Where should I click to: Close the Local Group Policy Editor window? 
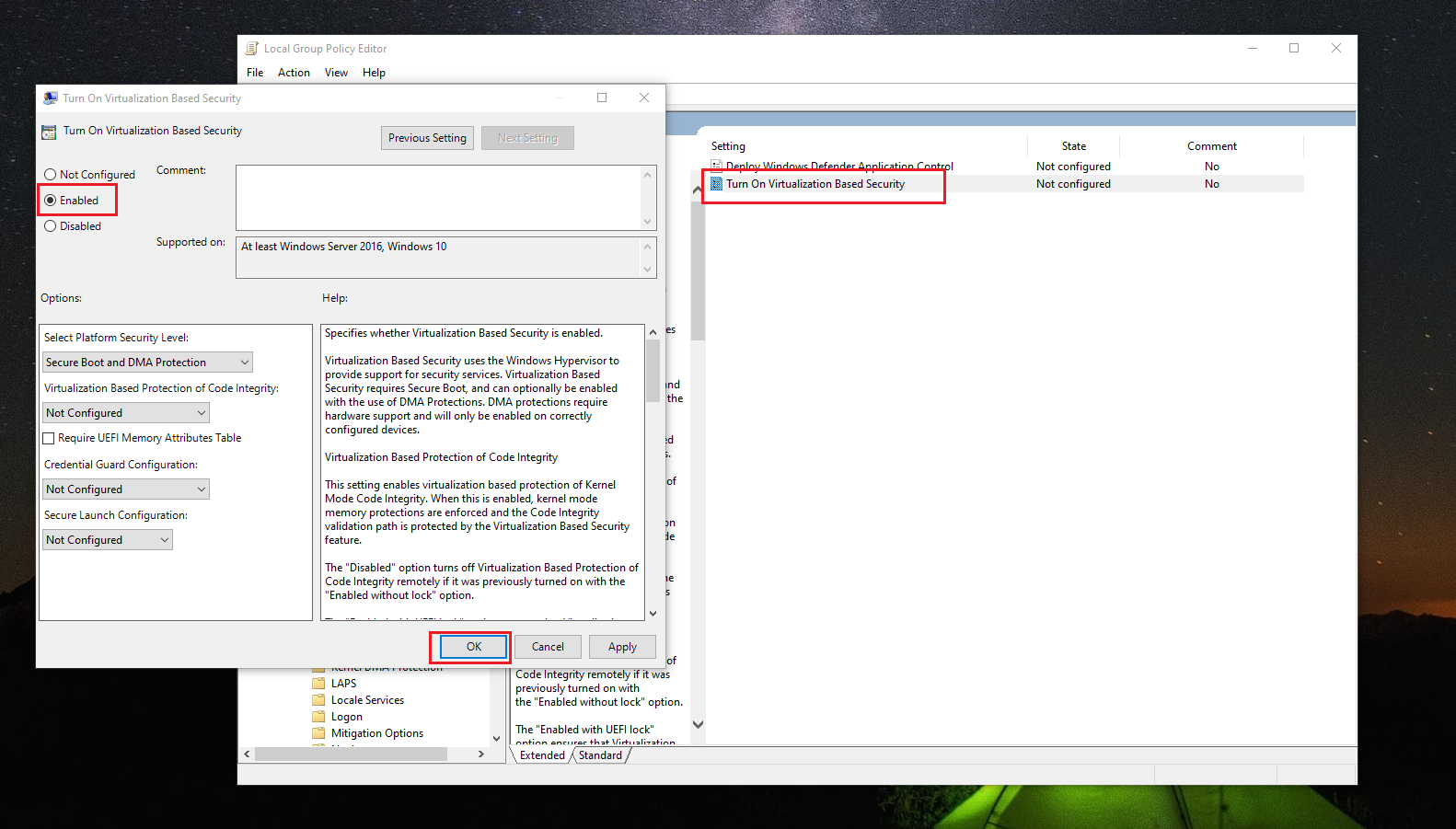[1336, 48]
